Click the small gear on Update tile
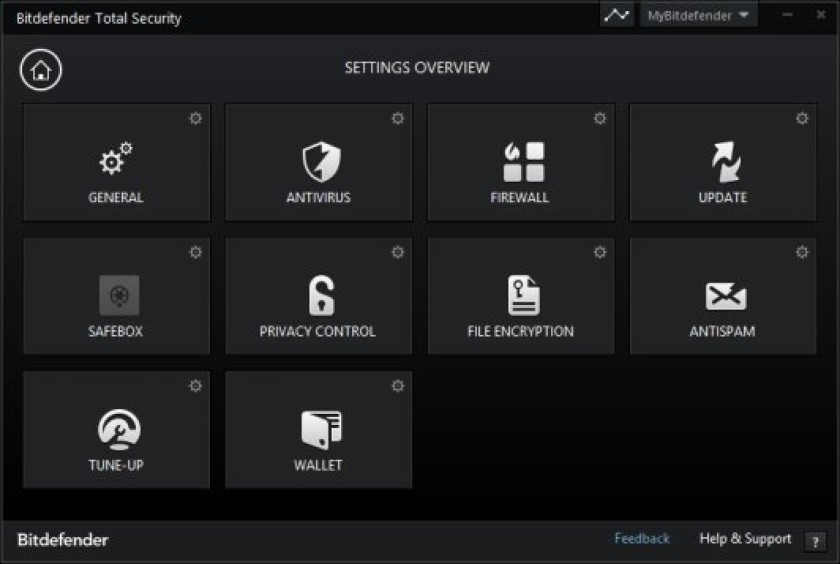The height and width of the screenshot is (564, 840). click(x=802, y=118)
